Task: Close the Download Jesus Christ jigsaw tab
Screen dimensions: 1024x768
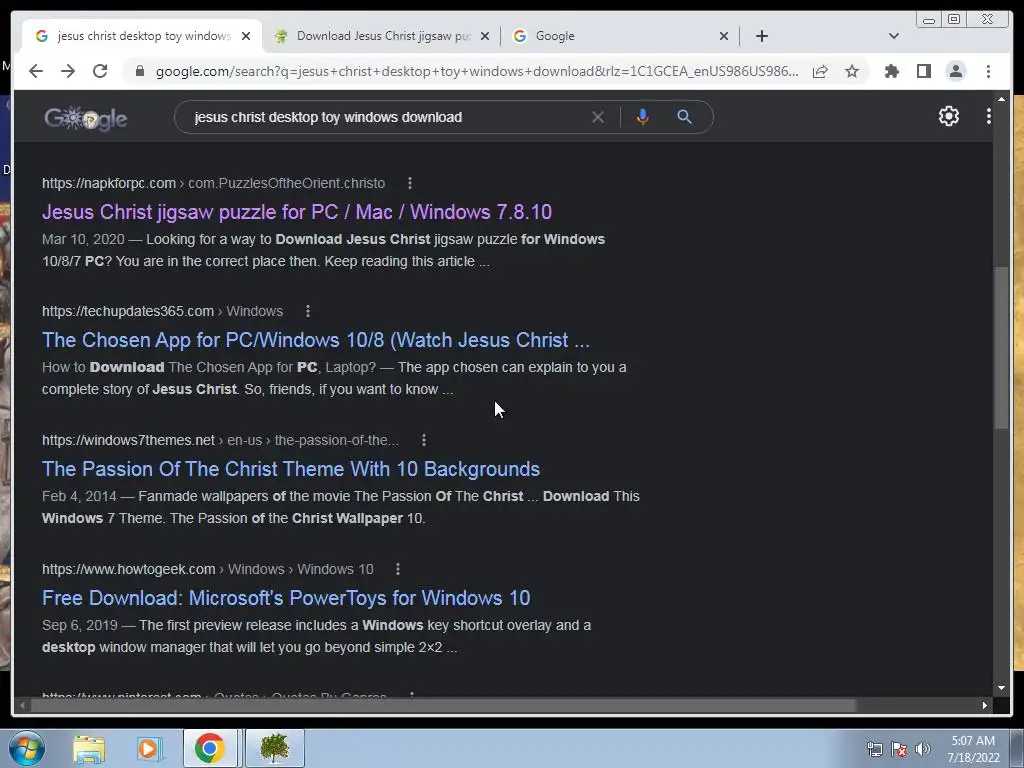Action: pos(485,36)
